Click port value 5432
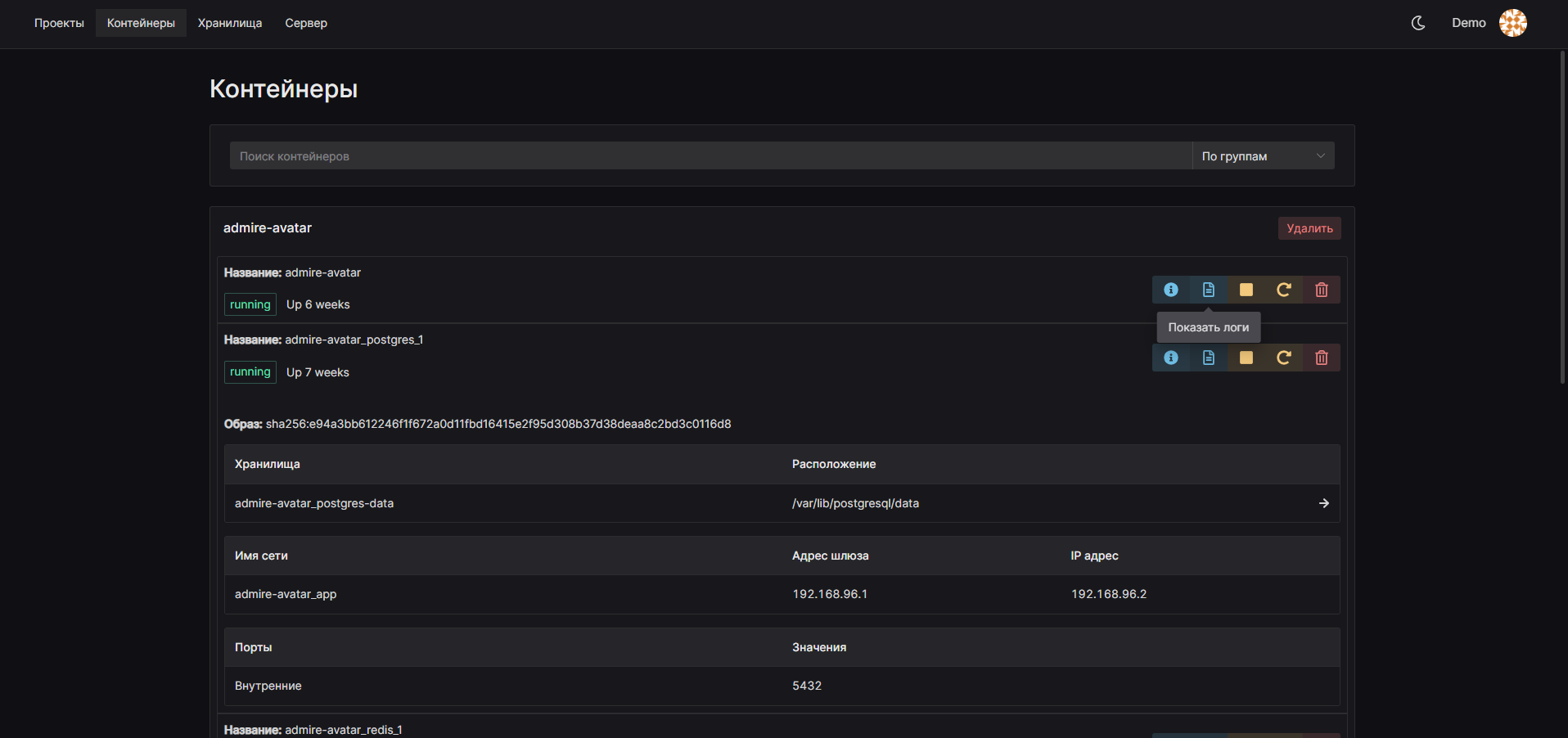Viewport: 1568px width, 738px height. pos(807,686)
